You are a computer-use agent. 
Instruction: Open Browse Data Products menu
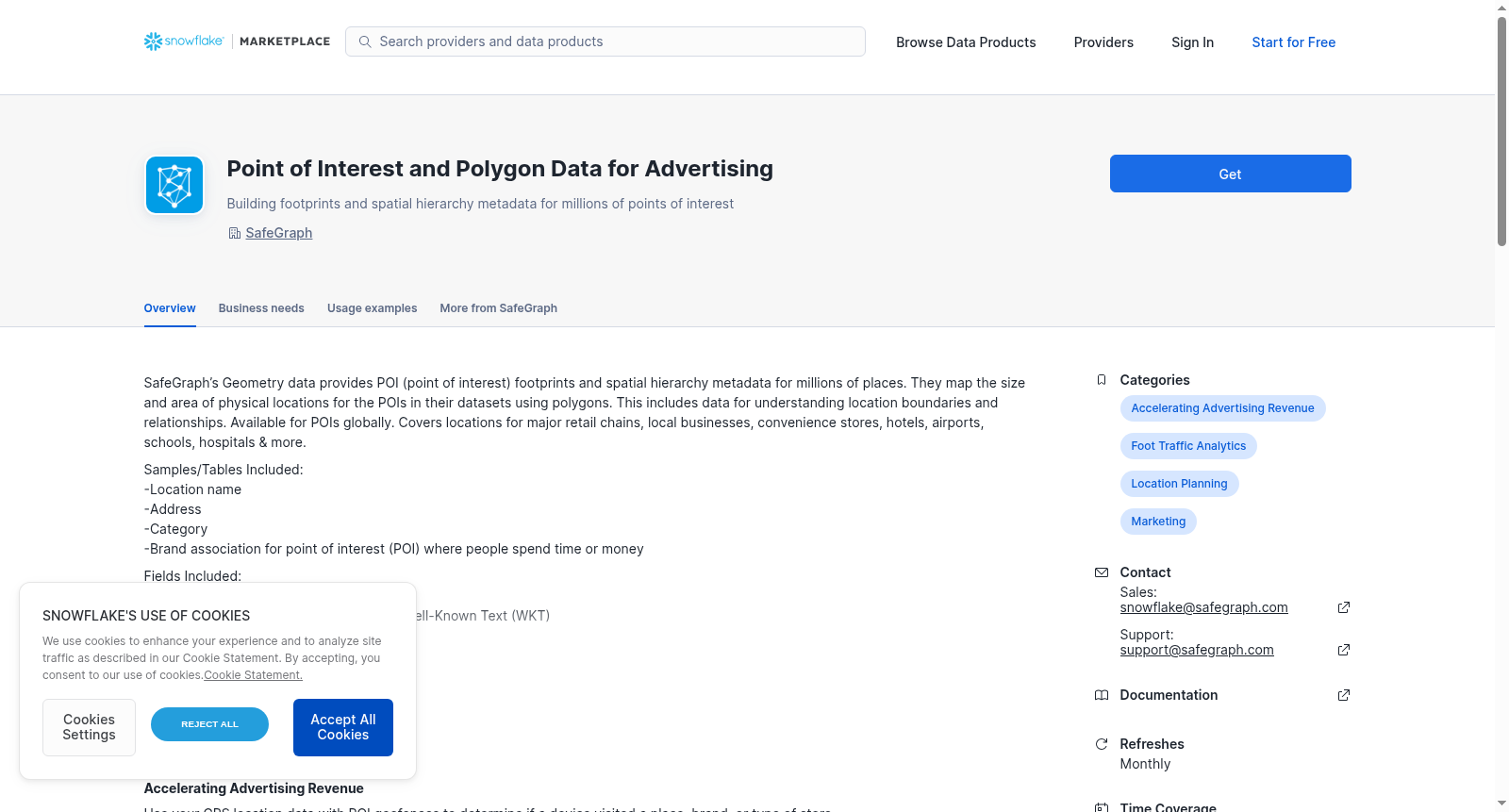coord(966,42)
